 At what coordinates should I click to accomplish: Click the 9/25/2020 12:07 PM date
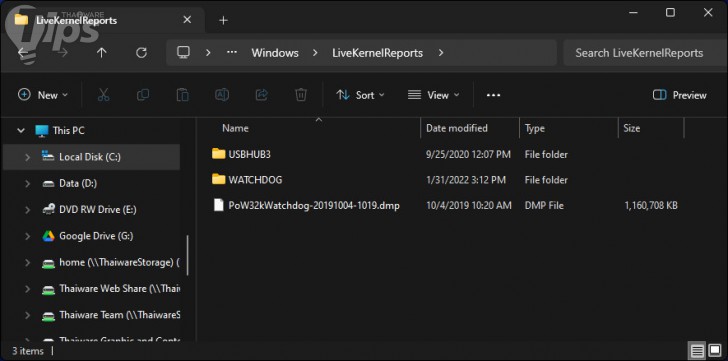[x=468, y=154]
